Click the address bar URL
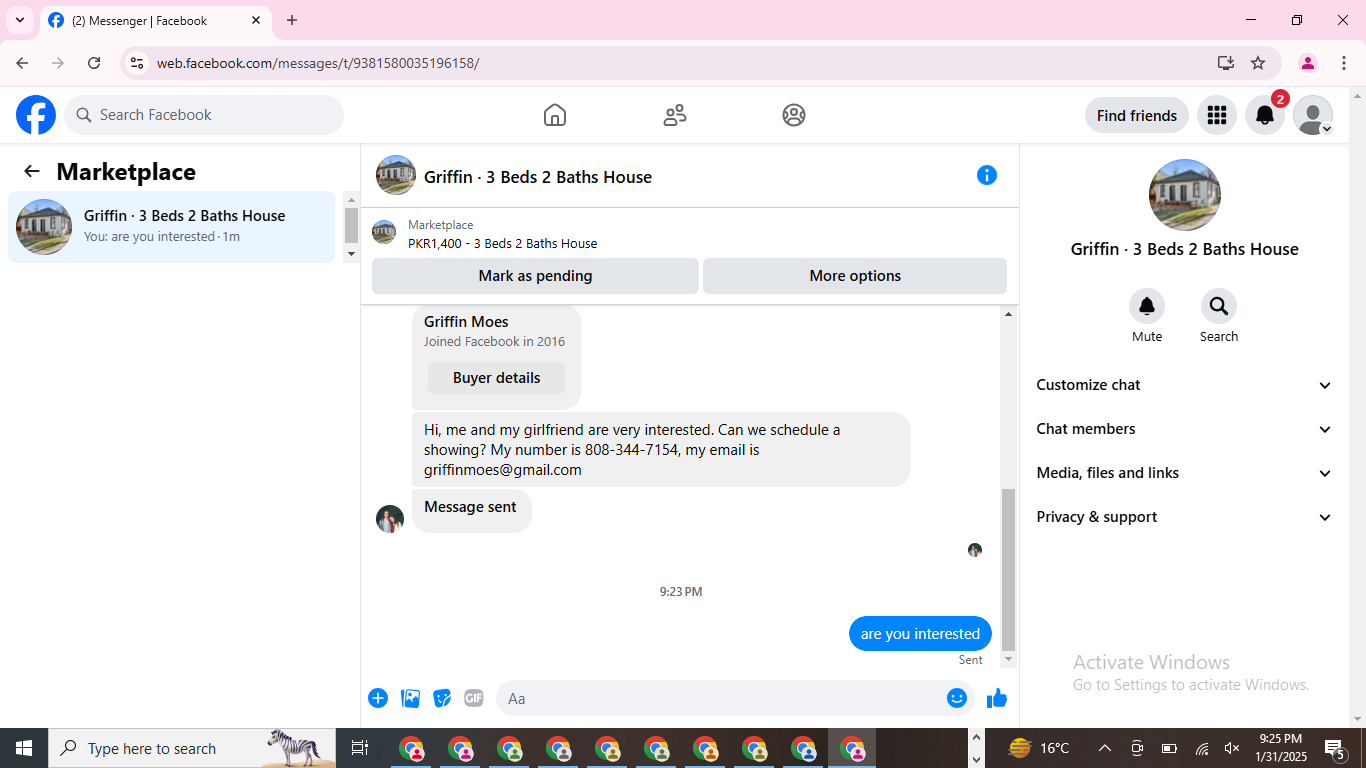1366x768 pixels. (318, 63)
